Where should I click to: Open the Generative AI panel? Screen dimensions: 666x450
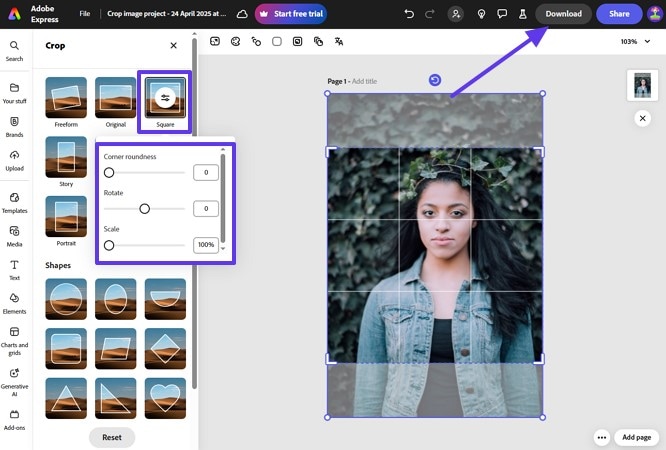click(14, 379)
